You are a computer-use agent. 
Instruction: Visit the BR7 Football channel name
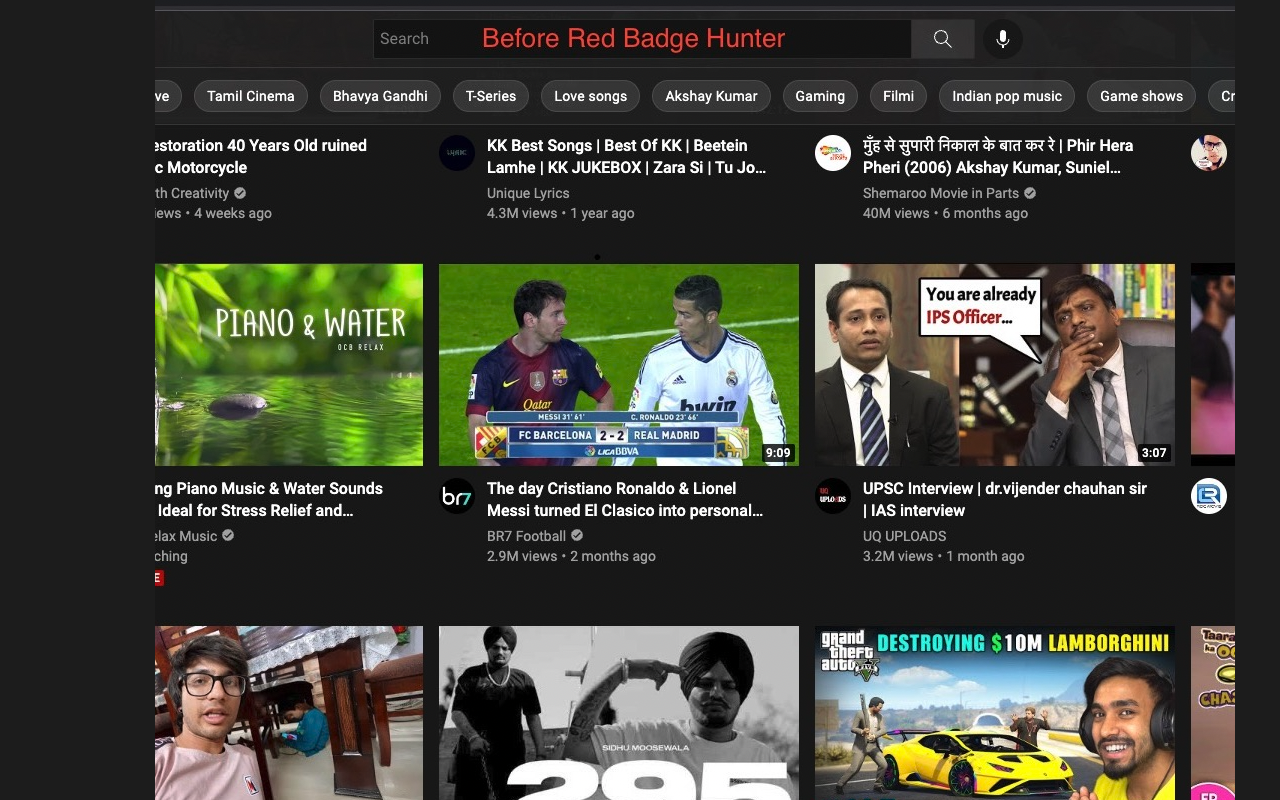tap(527, 536)
